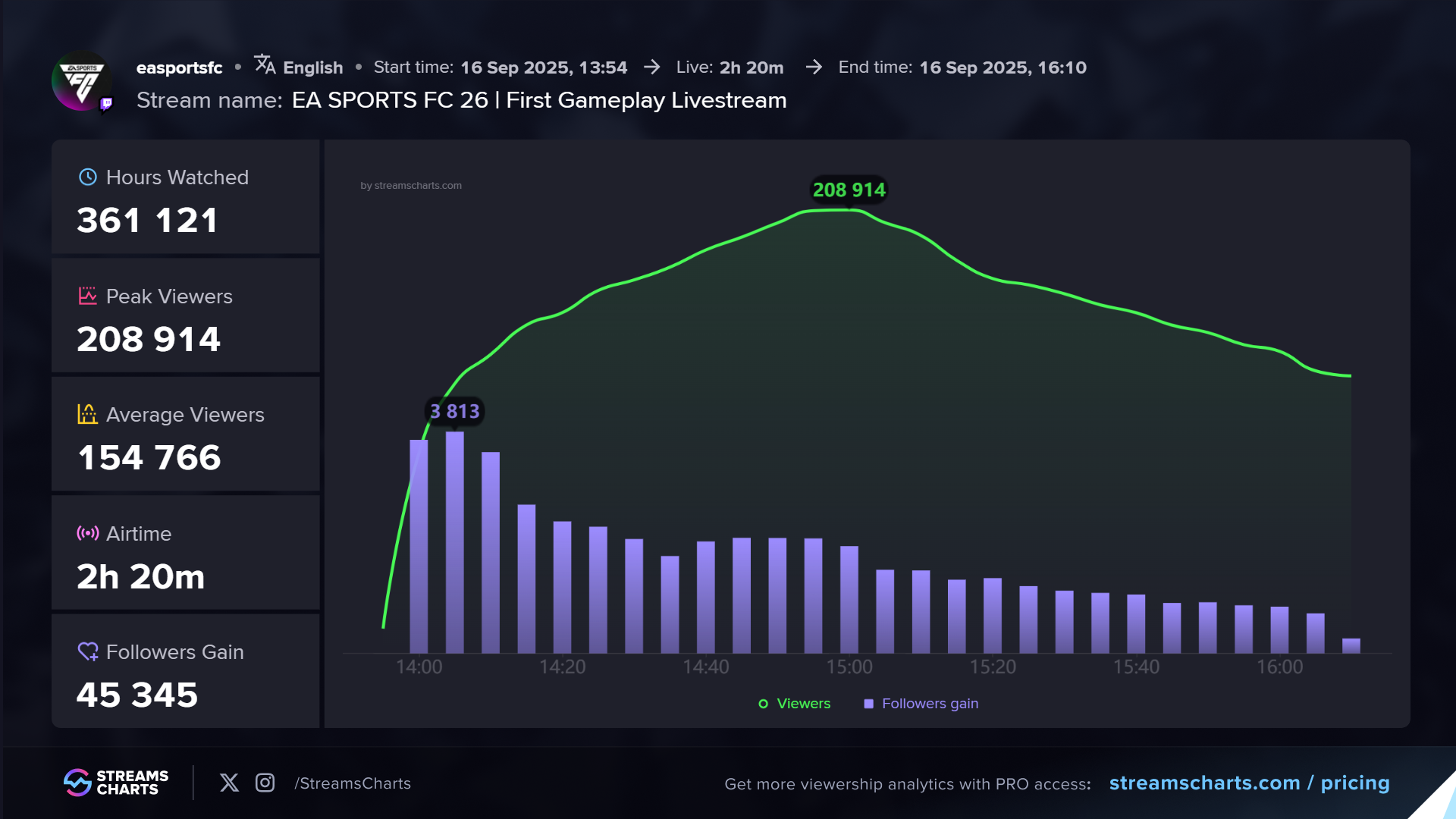Open the streamscharts.com / pricing link
This screenshot has width=1456, height=819.
[1249, 783]
